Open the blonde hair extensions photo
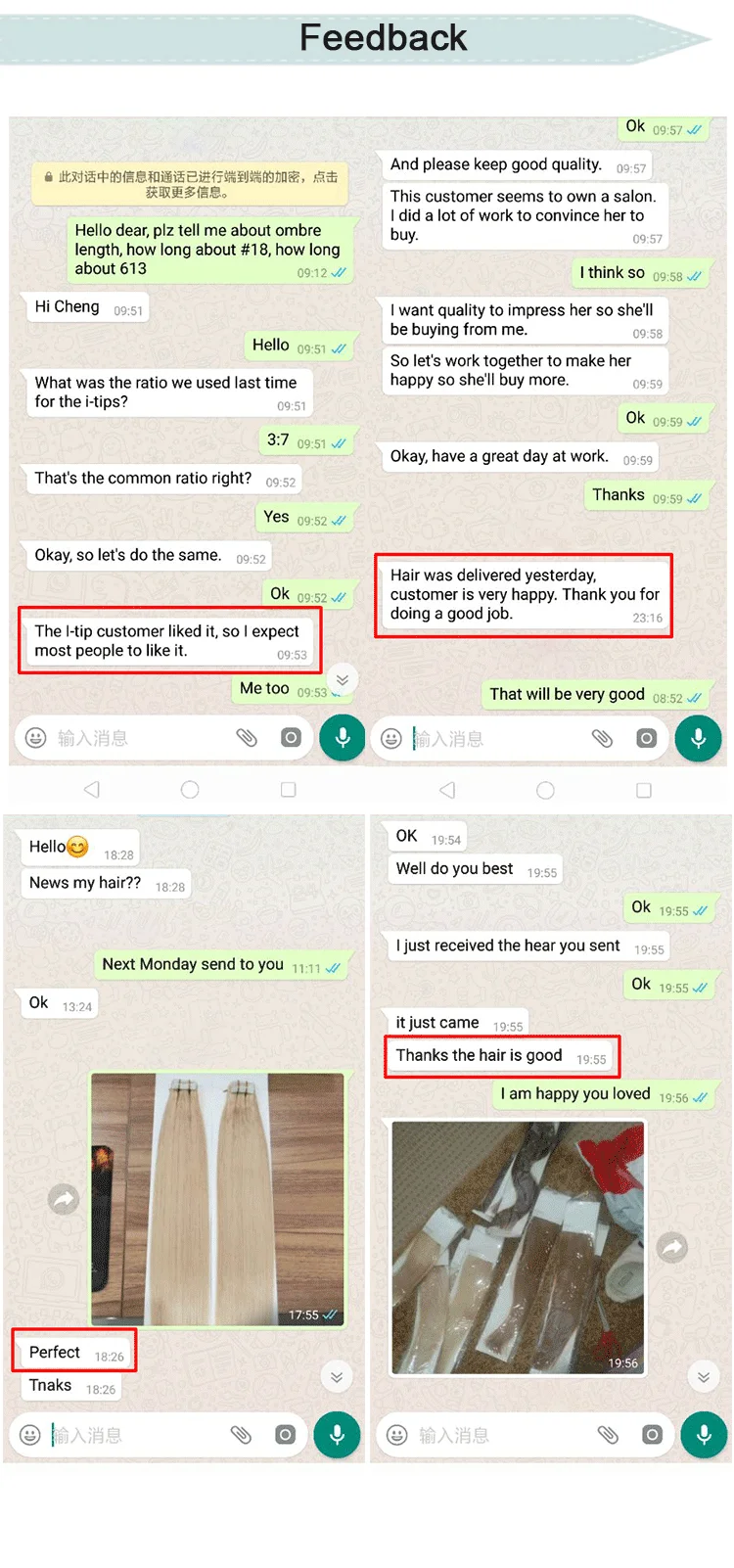The image size is (734, 1568). (217, 1199)
